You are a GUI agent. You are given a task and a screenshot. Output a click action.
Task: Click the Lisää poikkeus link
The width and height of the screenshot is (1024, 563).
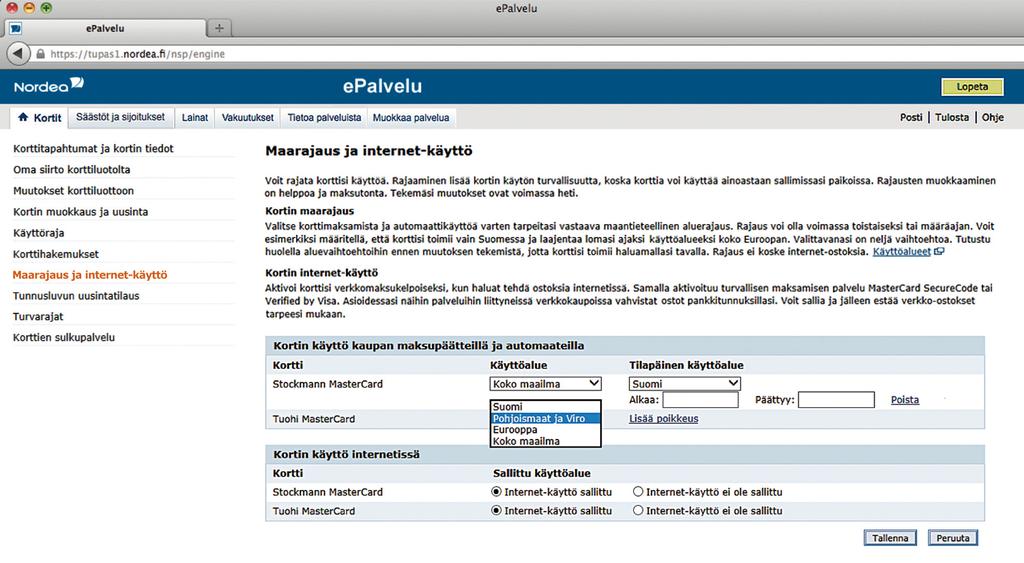(664, 419)
